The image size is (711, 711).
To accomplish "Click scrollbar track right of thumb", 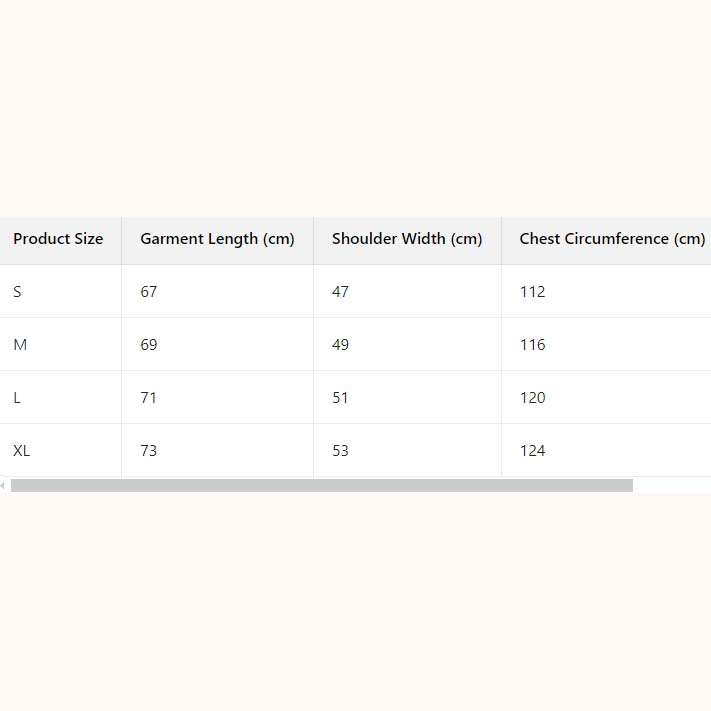I will click(x=672, y=486).
